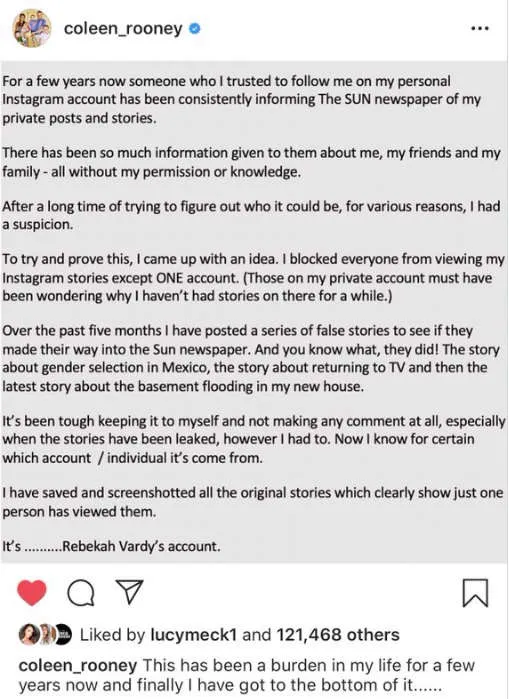The width and height of the screenshot is (509, 699).
Task: Click the blue verified badge
Action: click(195, 29)
